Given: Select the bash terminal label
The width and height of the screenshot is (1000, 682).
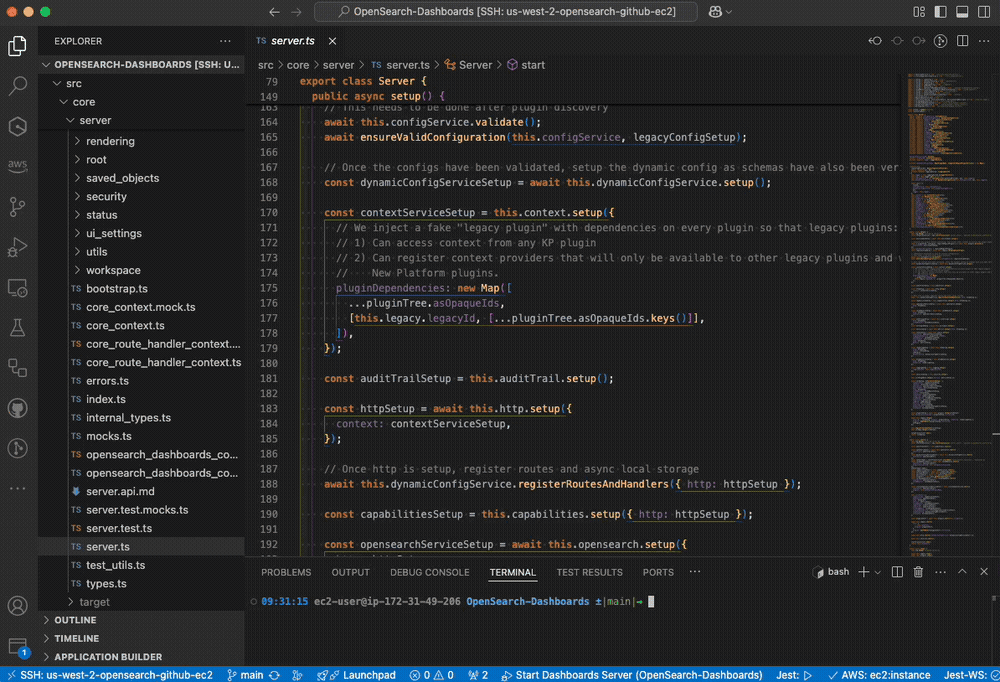Looking at the screenshot, I should click(831, 572).
